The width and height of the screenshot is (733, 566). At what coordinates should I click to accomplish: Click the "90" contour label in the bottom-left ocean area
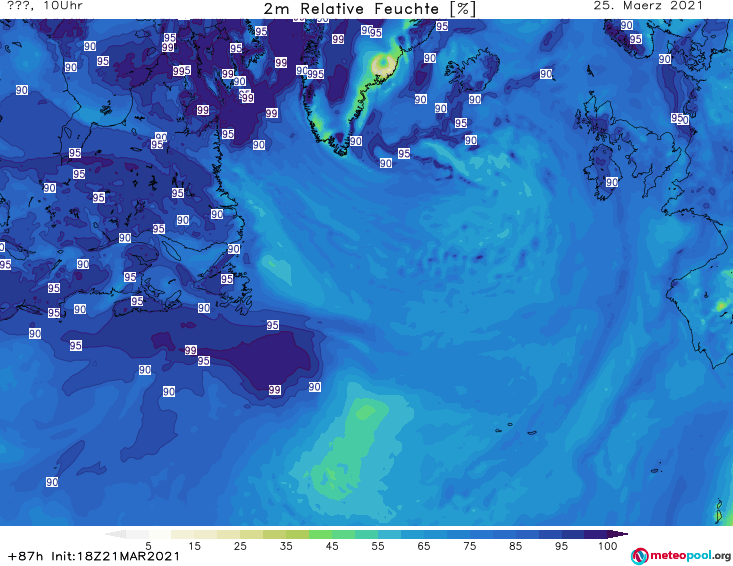tap(52, 482)
